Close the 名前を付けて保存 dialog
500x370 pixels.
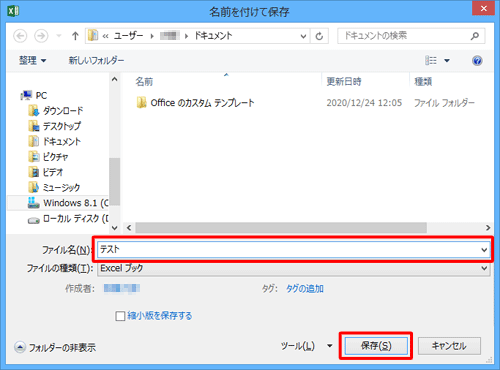(483, 8)
